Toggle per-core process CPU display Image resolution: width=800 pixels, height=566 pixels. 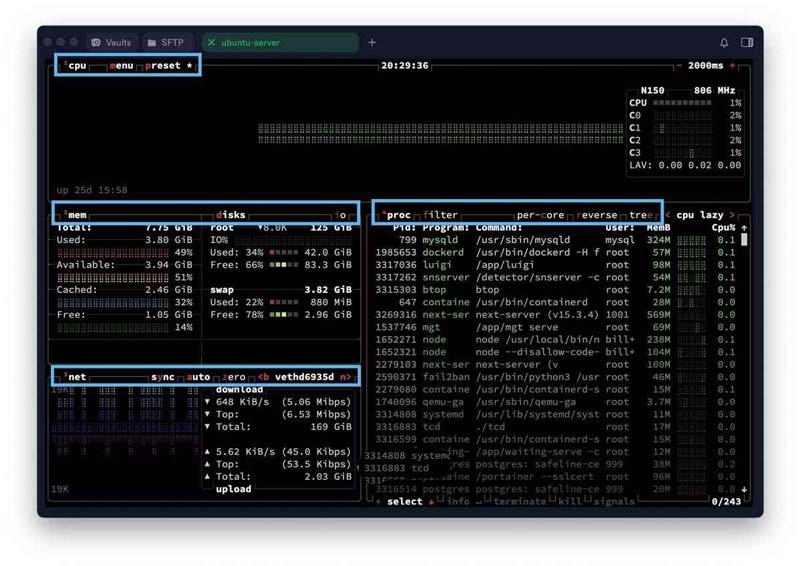541,215
